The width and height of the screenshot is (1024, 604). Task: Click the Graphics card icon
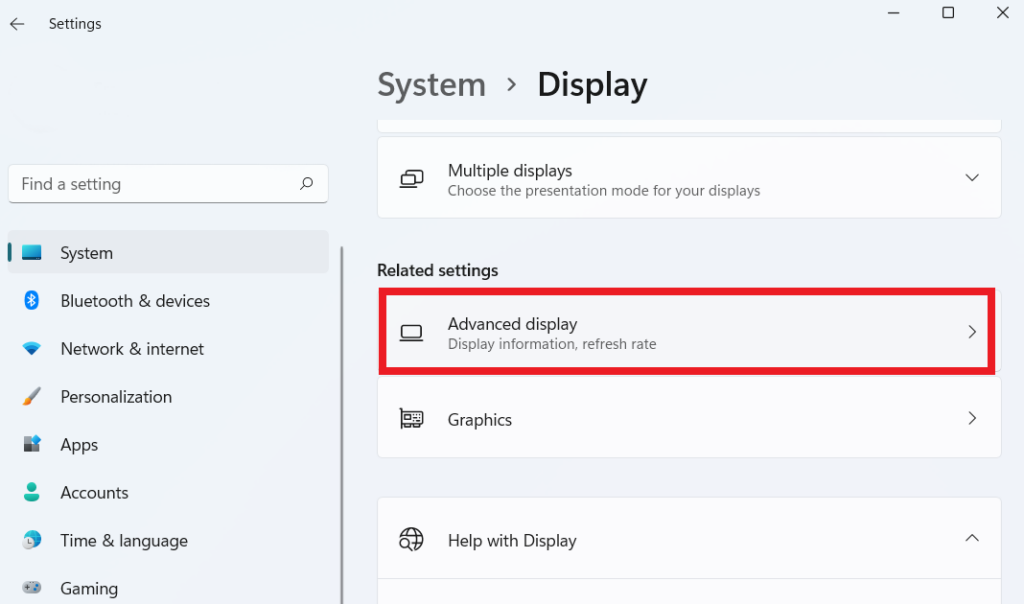tap(411, 418)
